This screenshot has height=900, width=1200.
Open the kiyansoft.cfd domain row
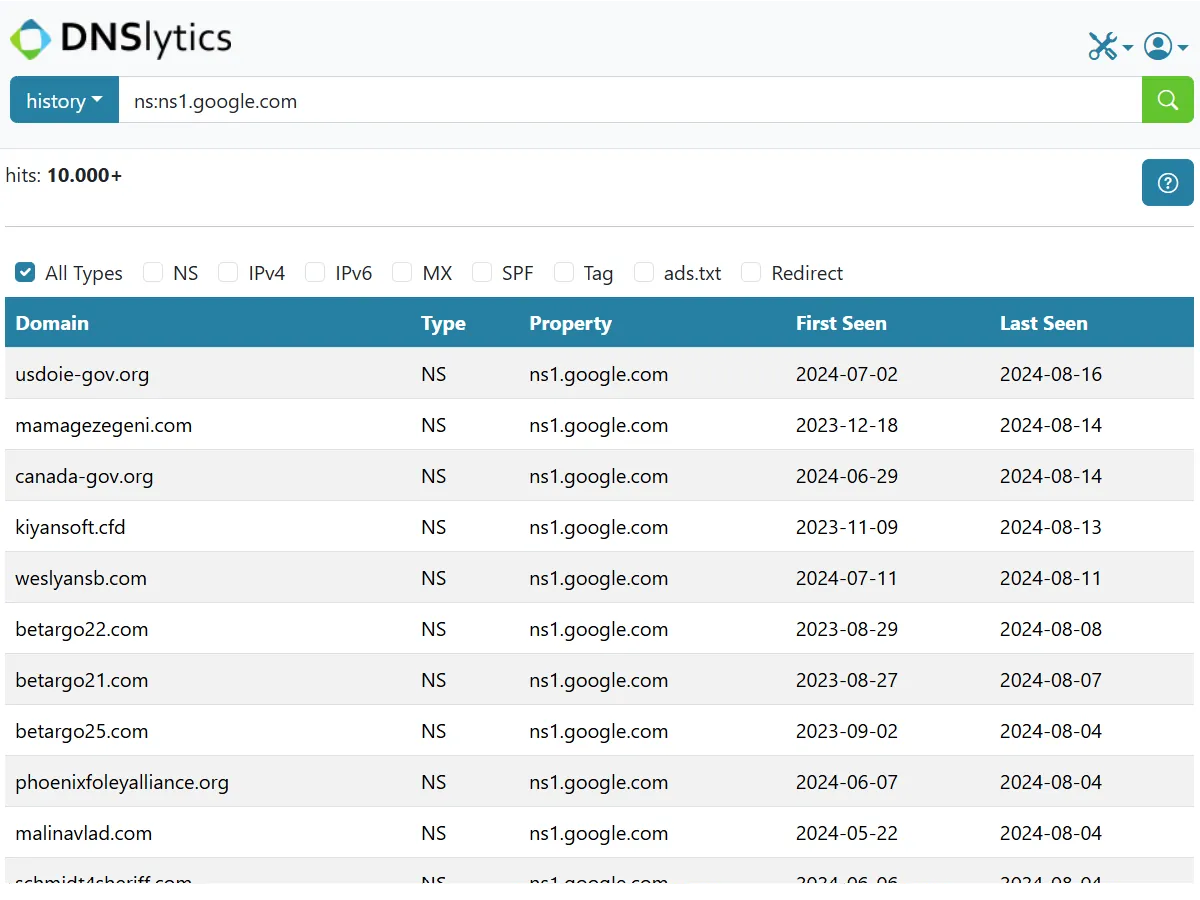tap(70, 527)
